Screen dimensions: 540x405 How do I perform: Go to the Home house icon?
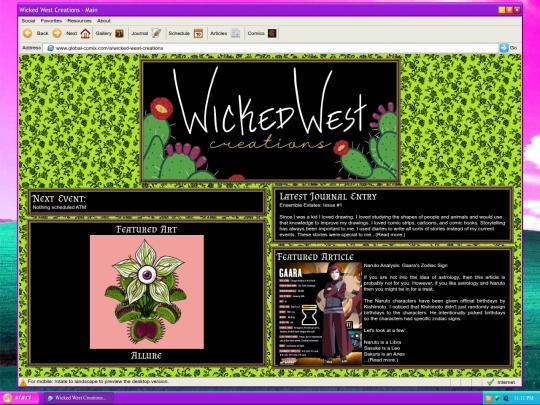pyautogui.click(x=85, y=33)
